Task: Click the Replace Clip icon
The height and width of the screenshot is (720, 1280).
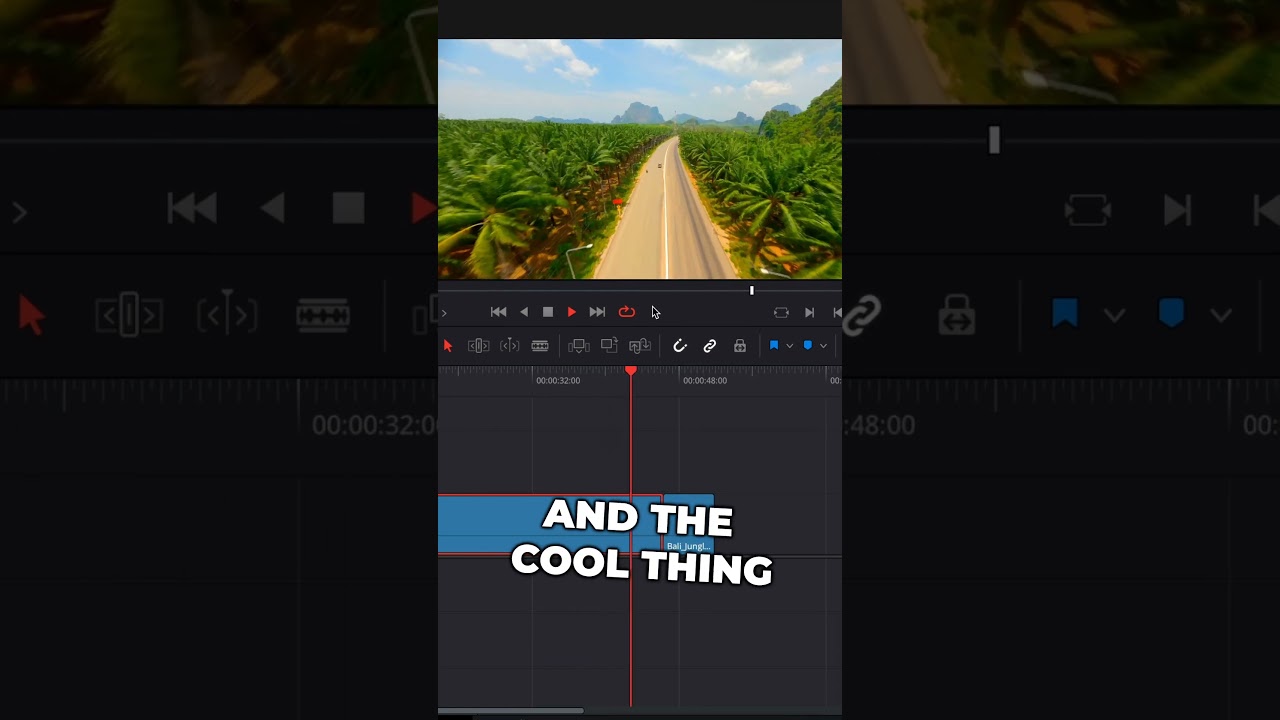Action: coord(640,346)
